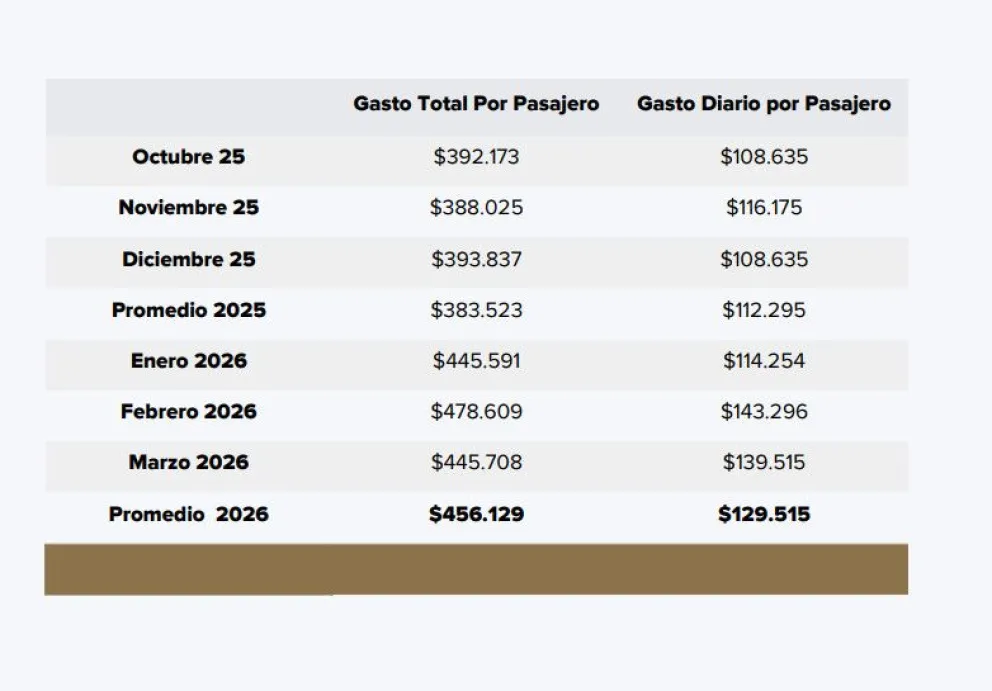Select the $383.523 average 2025 value
The width and height of the screenshot is (992, 691).
click(x=476, y=310)
